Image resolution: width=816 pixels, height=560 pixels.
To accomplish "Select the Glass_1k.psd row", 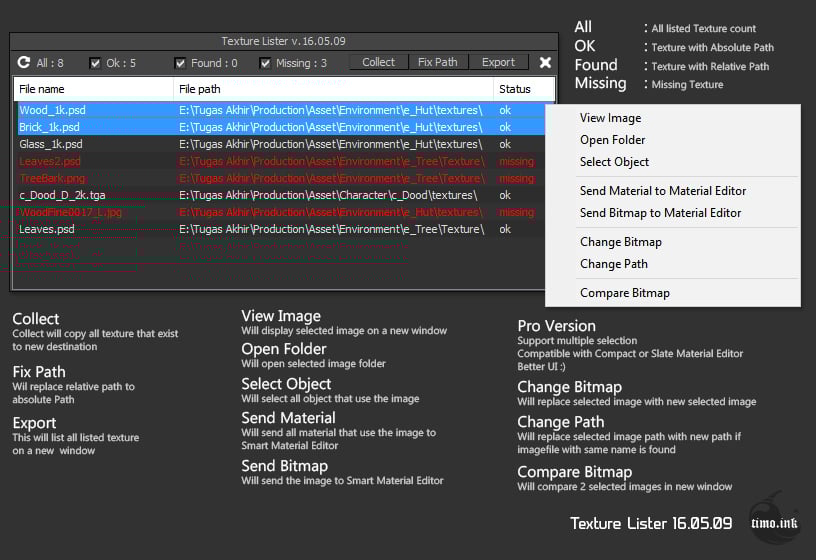I will coord(280,144).
